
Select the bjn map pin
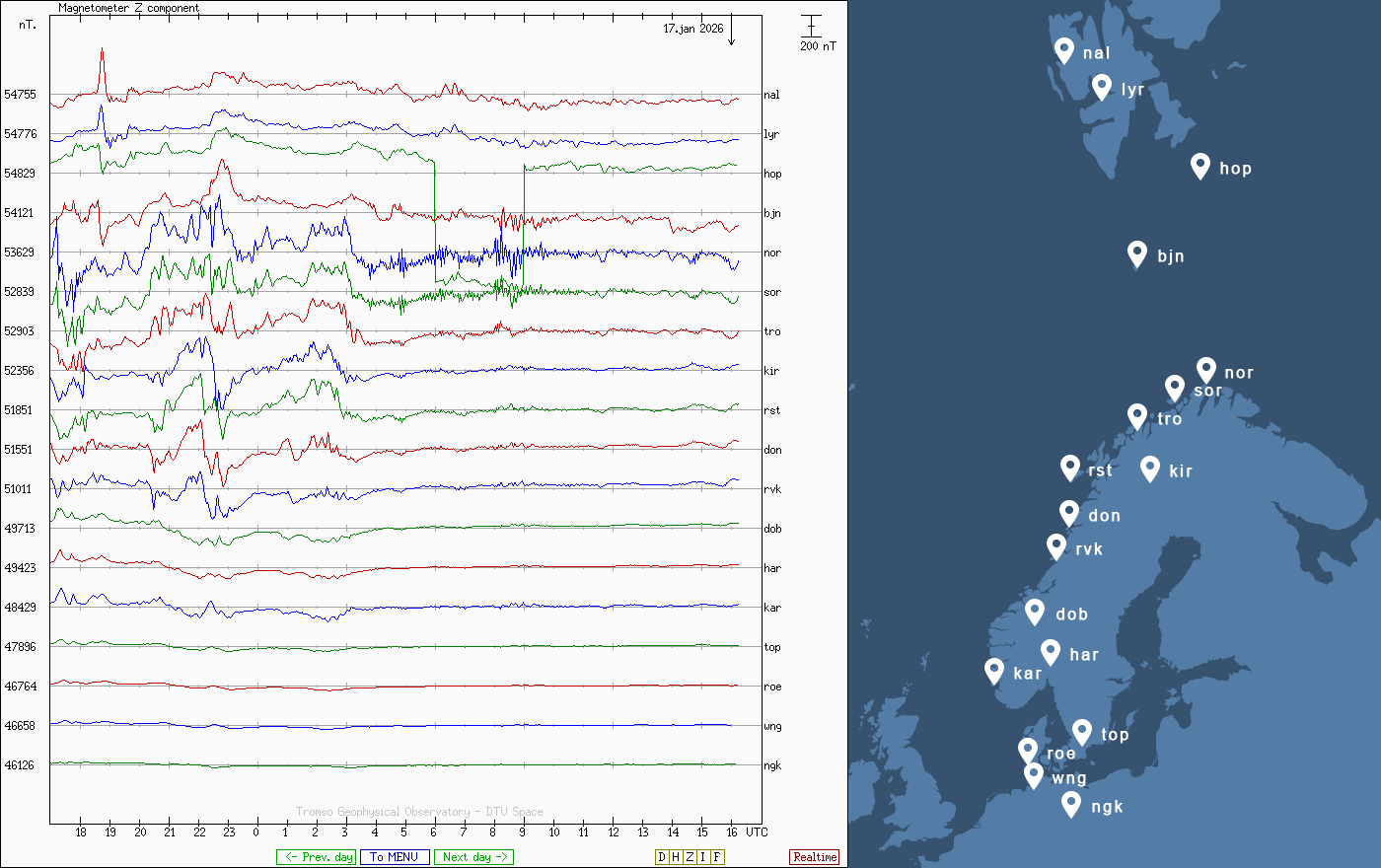pos(1137,253)
